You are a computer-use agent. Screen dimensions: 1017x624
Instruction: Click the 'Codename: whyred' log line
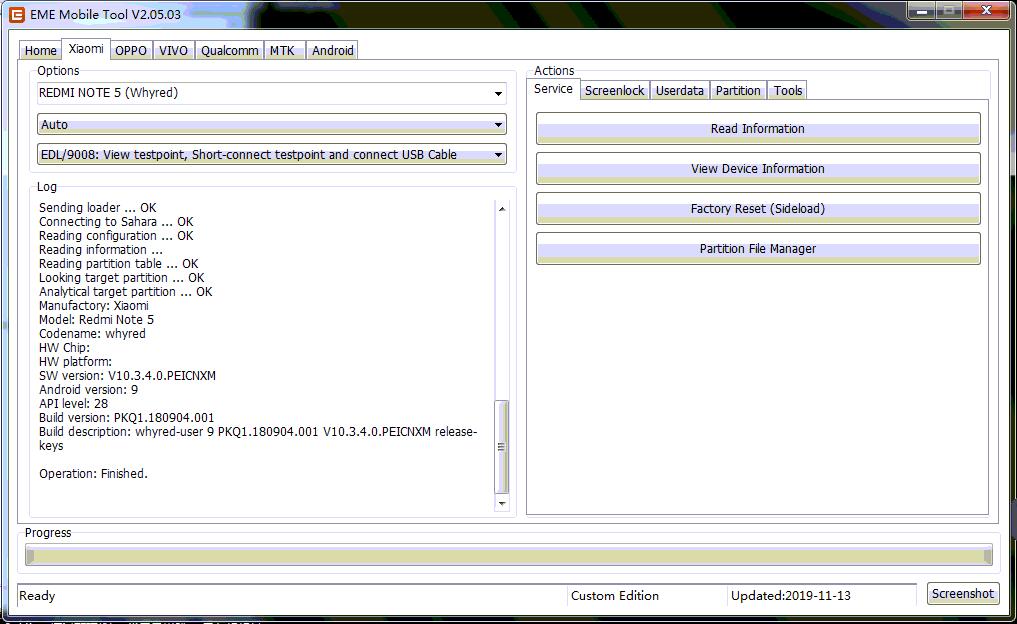92,334
